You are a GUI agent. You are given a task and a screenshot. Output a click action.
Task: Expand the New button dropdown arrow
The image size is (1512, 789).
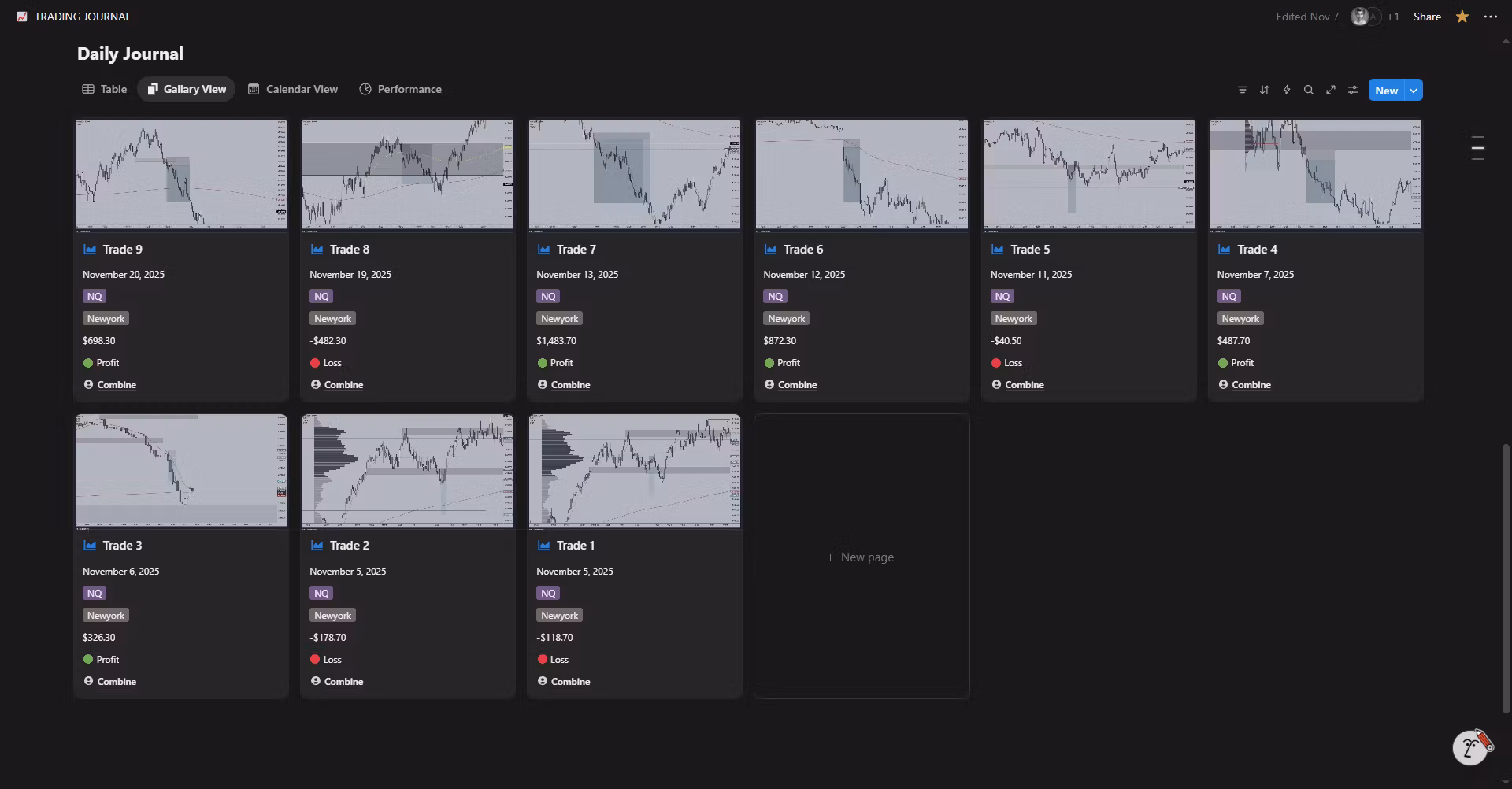[x=1414, y=90]
